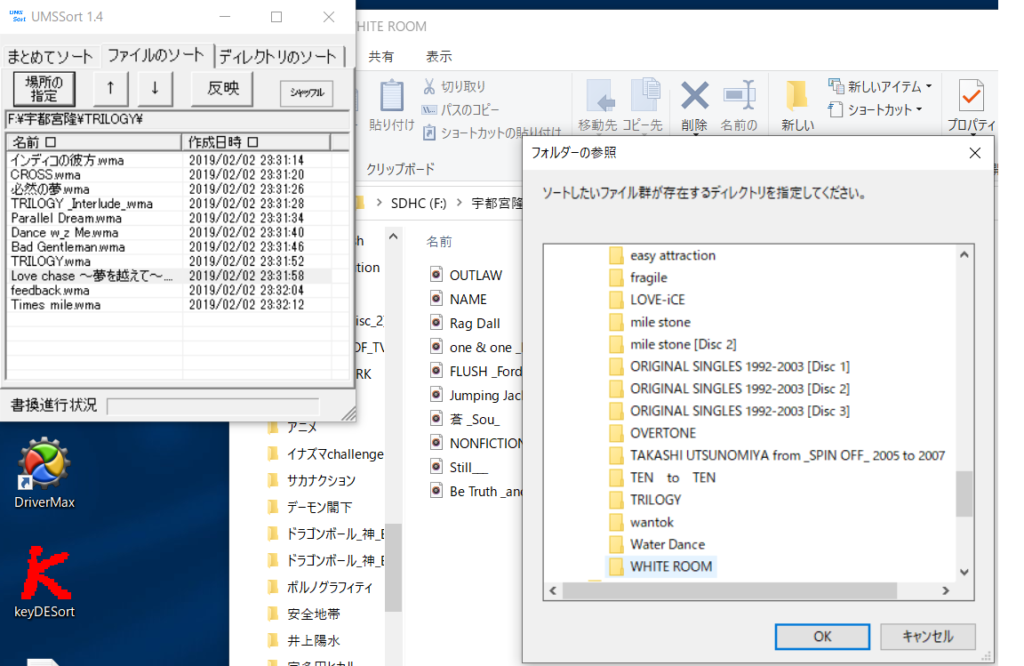This screenshot has width=1024, height=666.
Task: Confirm folder selection with the OK button
Action: 822,637
